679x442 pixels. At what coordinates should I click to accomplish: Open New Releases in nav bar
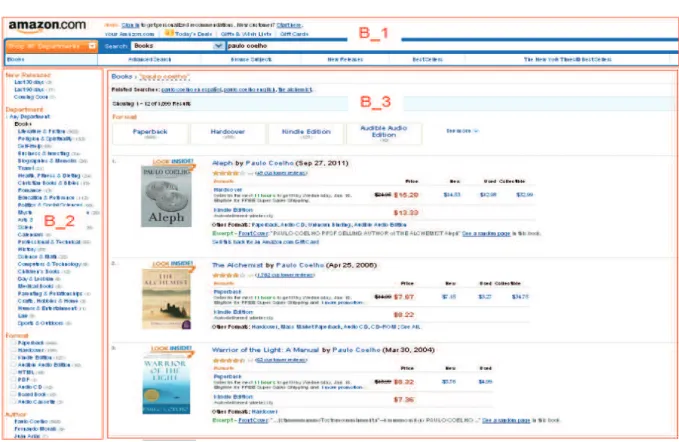tap(345, 59)
